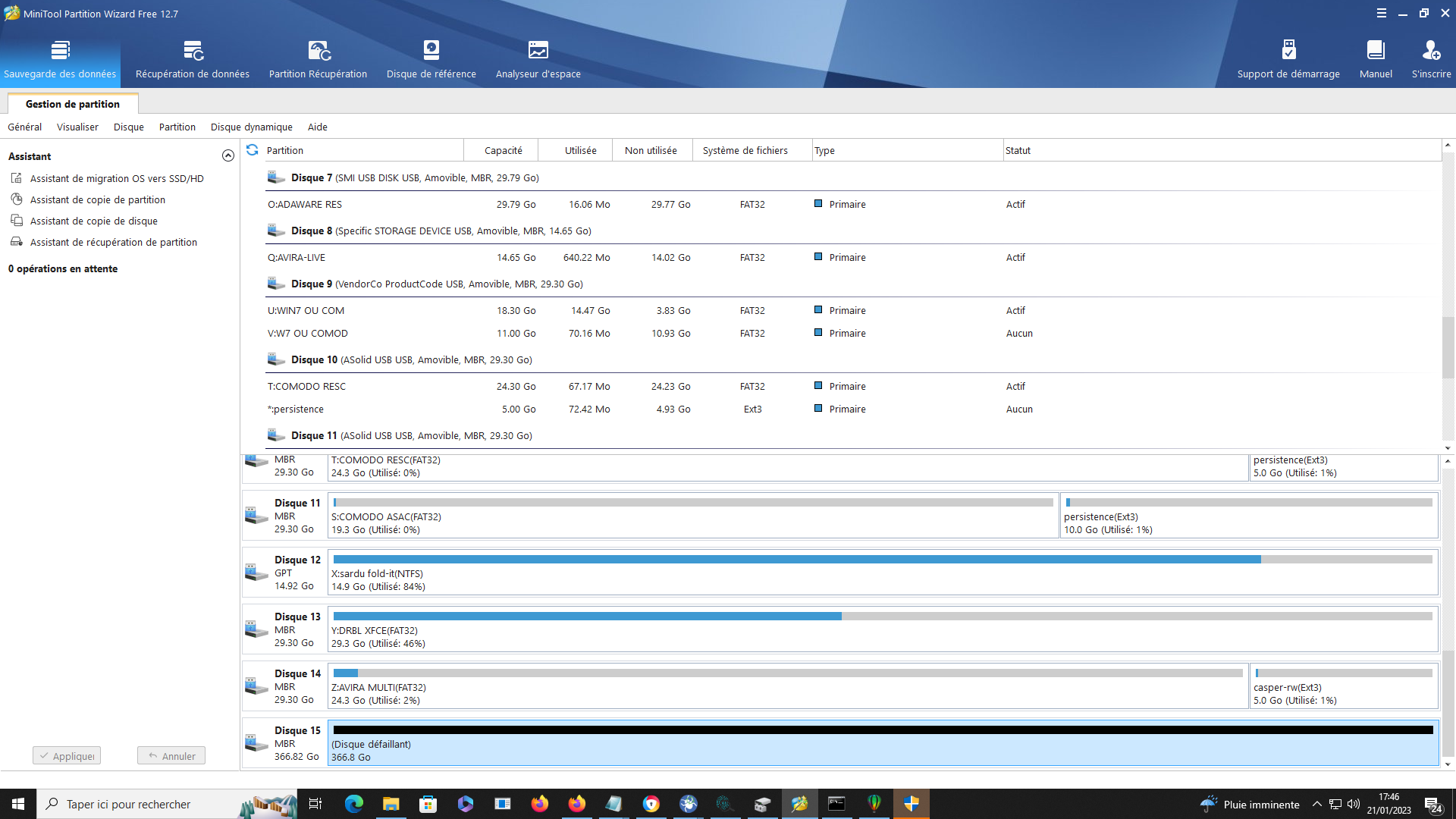Start Assistant de migration OS vers SSD/HD
Screen dimensions: 1456x819
[x=117, y=178]
